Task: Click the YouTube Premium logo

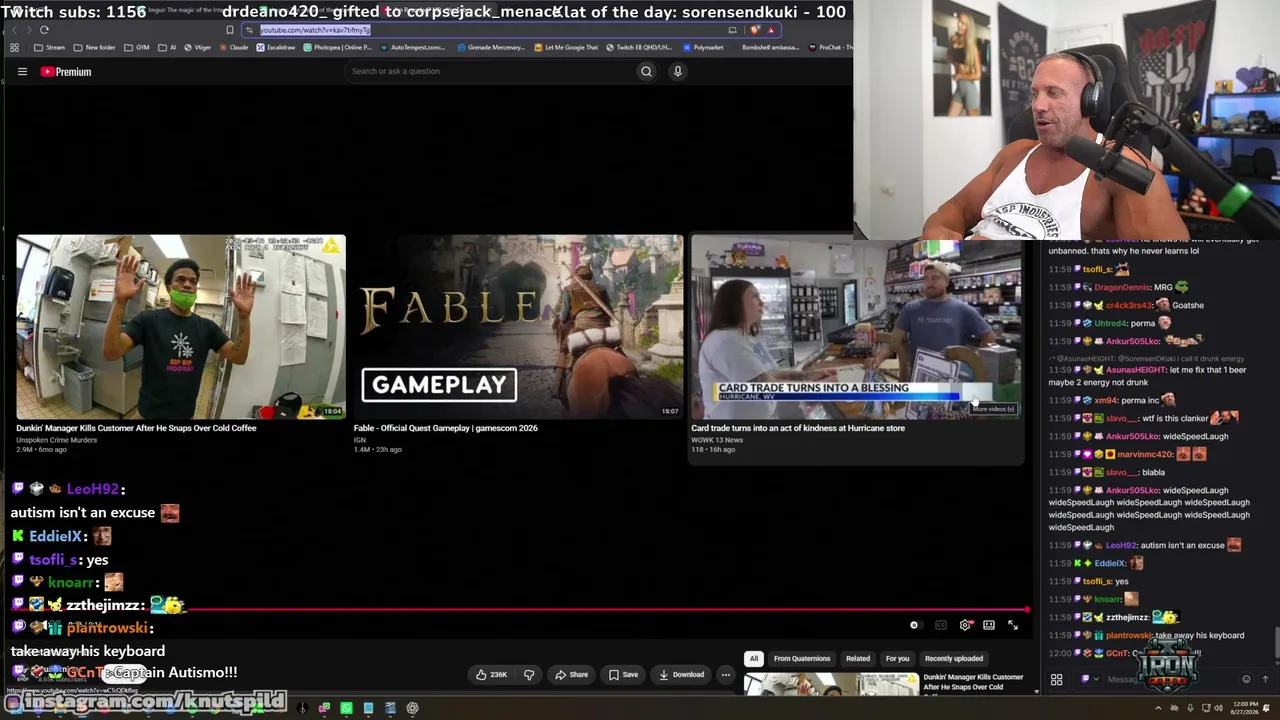Action: 66,72
